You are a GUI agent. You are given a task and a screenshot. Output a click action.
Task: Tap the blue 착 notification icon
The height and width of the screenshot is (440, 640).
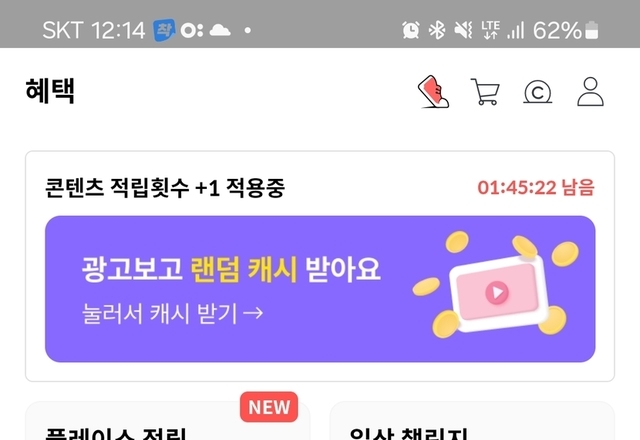pos(164,30)
